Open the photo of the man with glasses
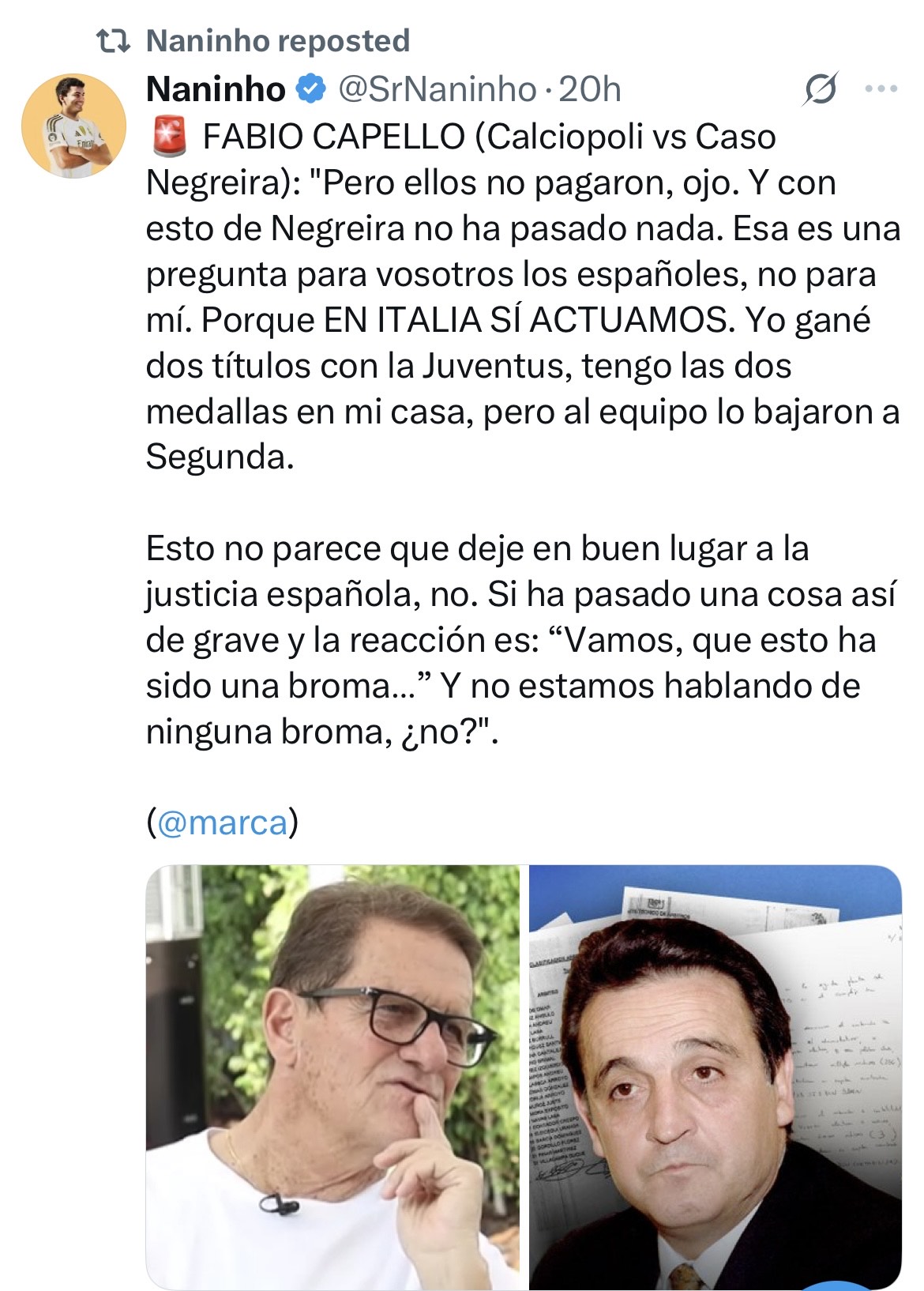 coord(332,1078)
